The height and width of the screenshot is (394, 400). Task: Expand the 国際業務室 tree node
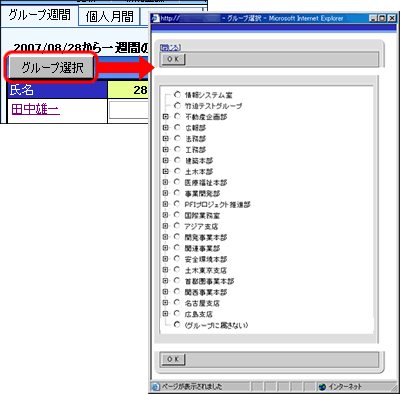point(165,215)
